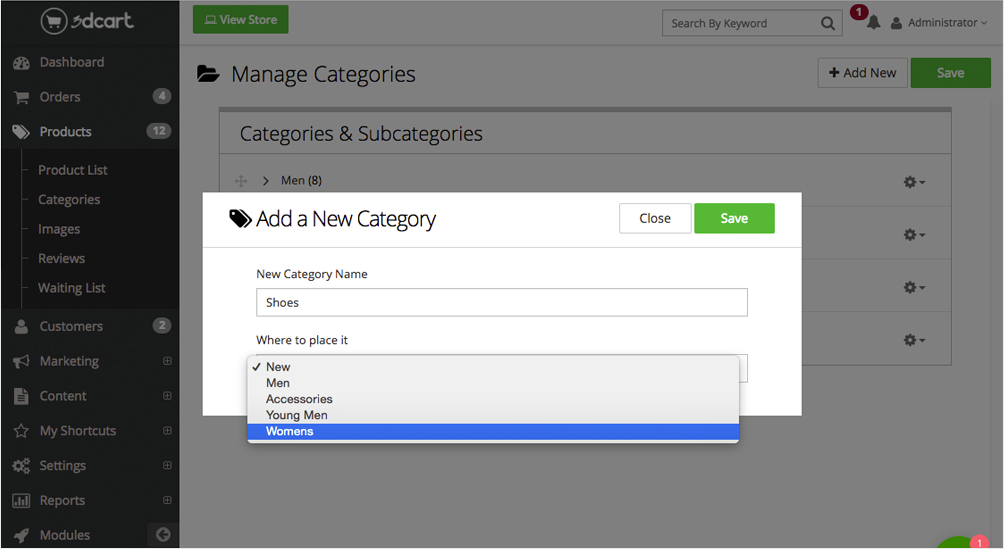Click the search magnifier icon
The height and width of the screenshot is (549, 1005).
[827, 23]
